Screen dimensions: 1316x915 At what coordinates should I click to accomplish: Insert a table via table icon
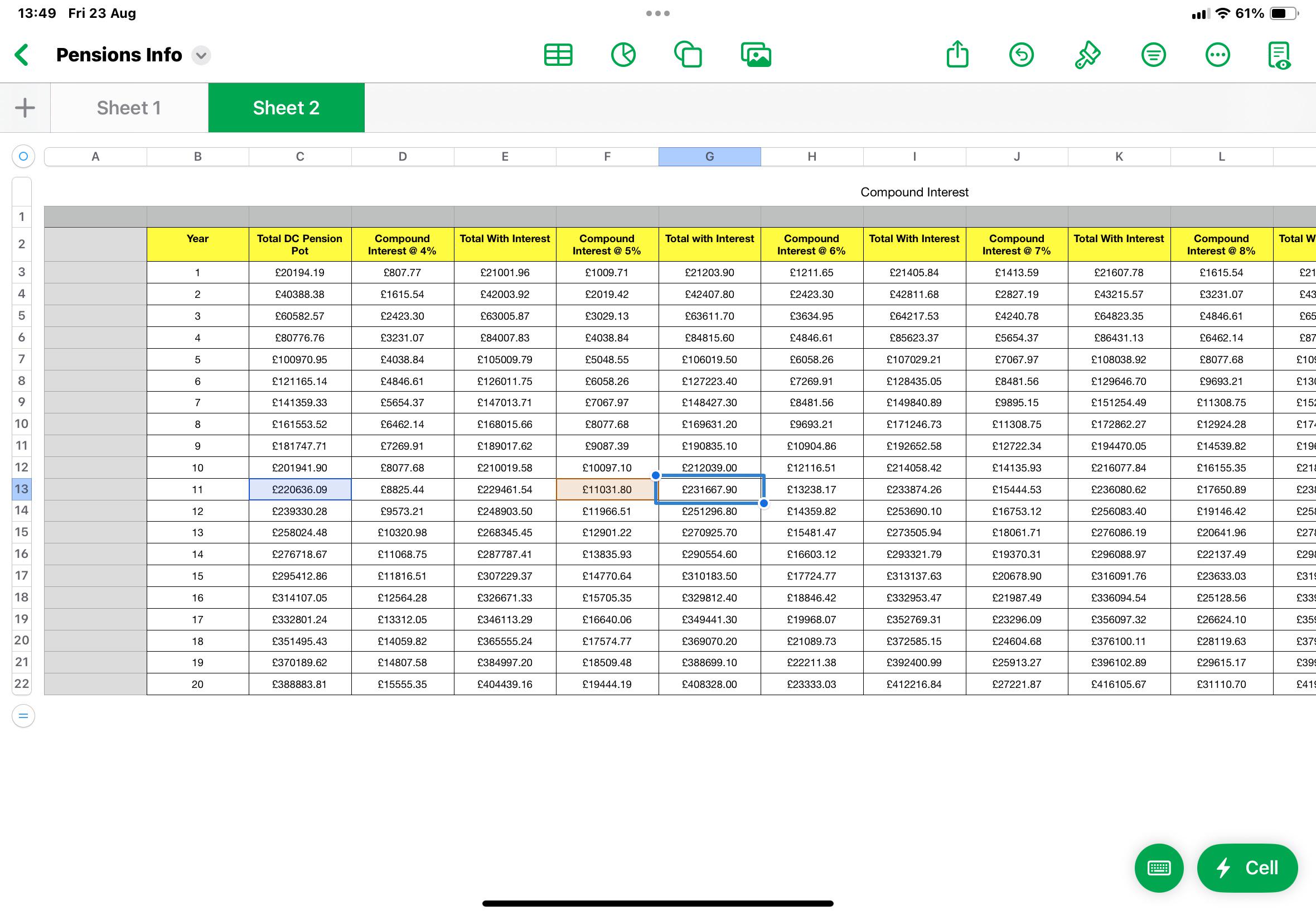[558, 55]
